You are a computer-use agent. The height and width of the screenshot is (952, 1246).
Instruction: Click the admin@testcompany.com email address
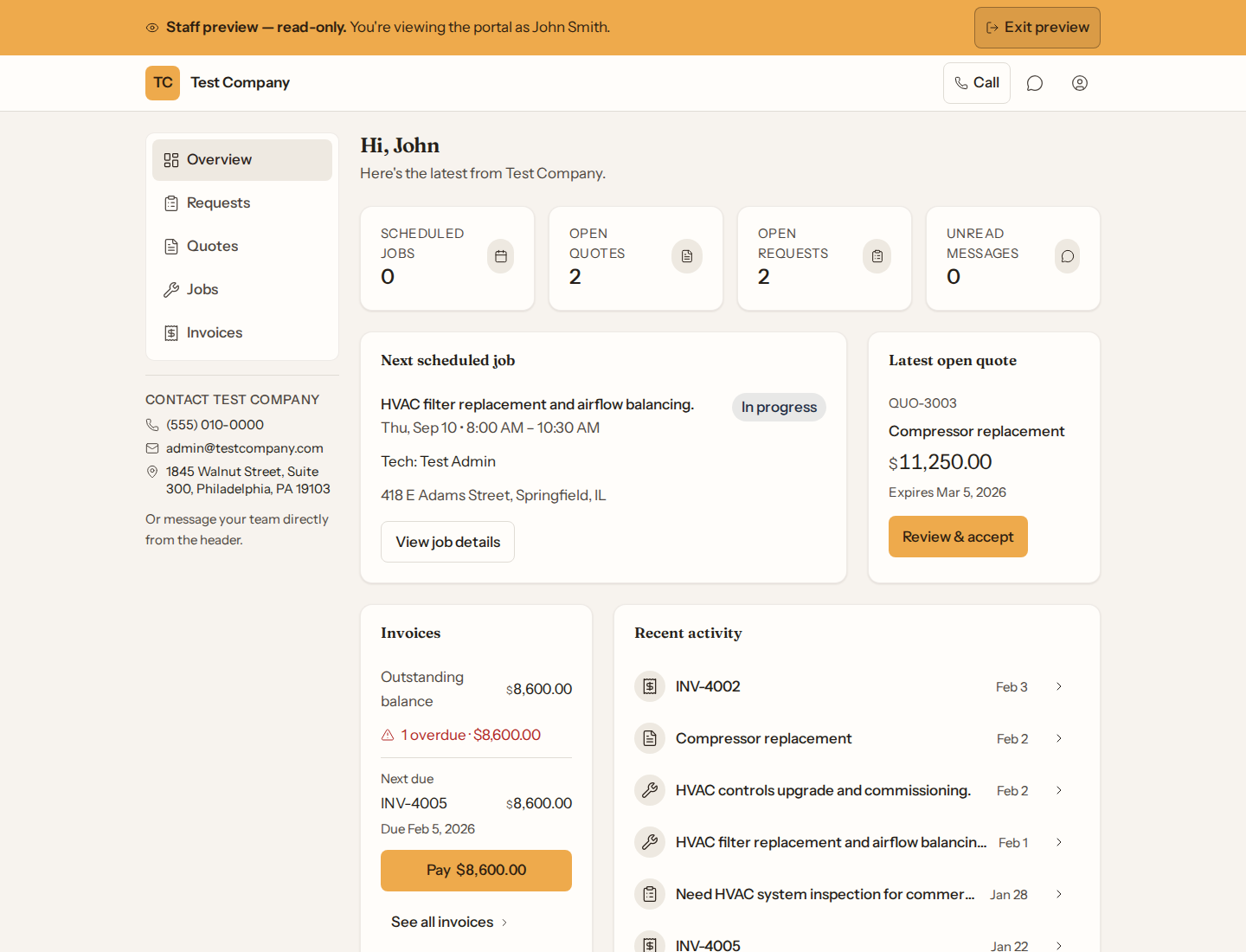[245, 448]
